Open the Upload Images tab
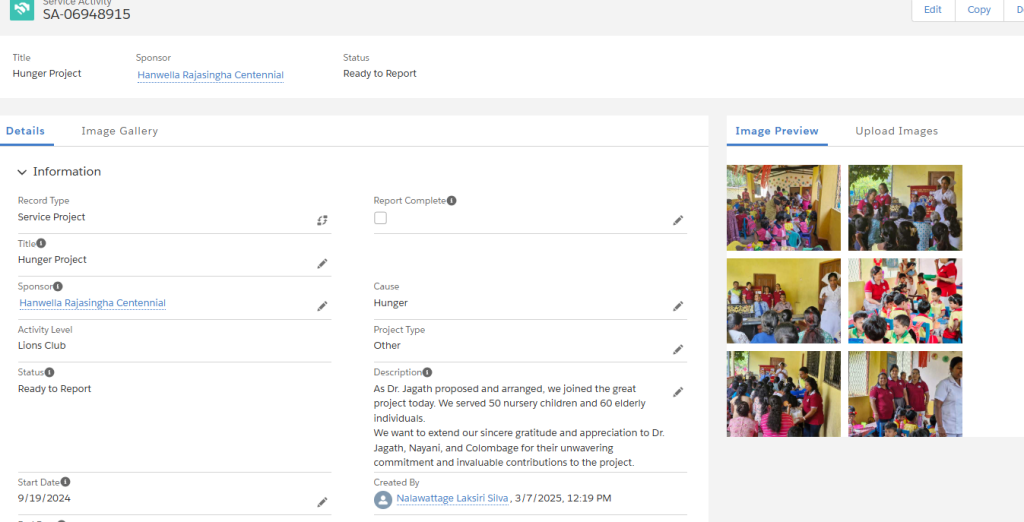This screenshot has height=522, width=1024. pyautogui.click(x=897, y=131)
